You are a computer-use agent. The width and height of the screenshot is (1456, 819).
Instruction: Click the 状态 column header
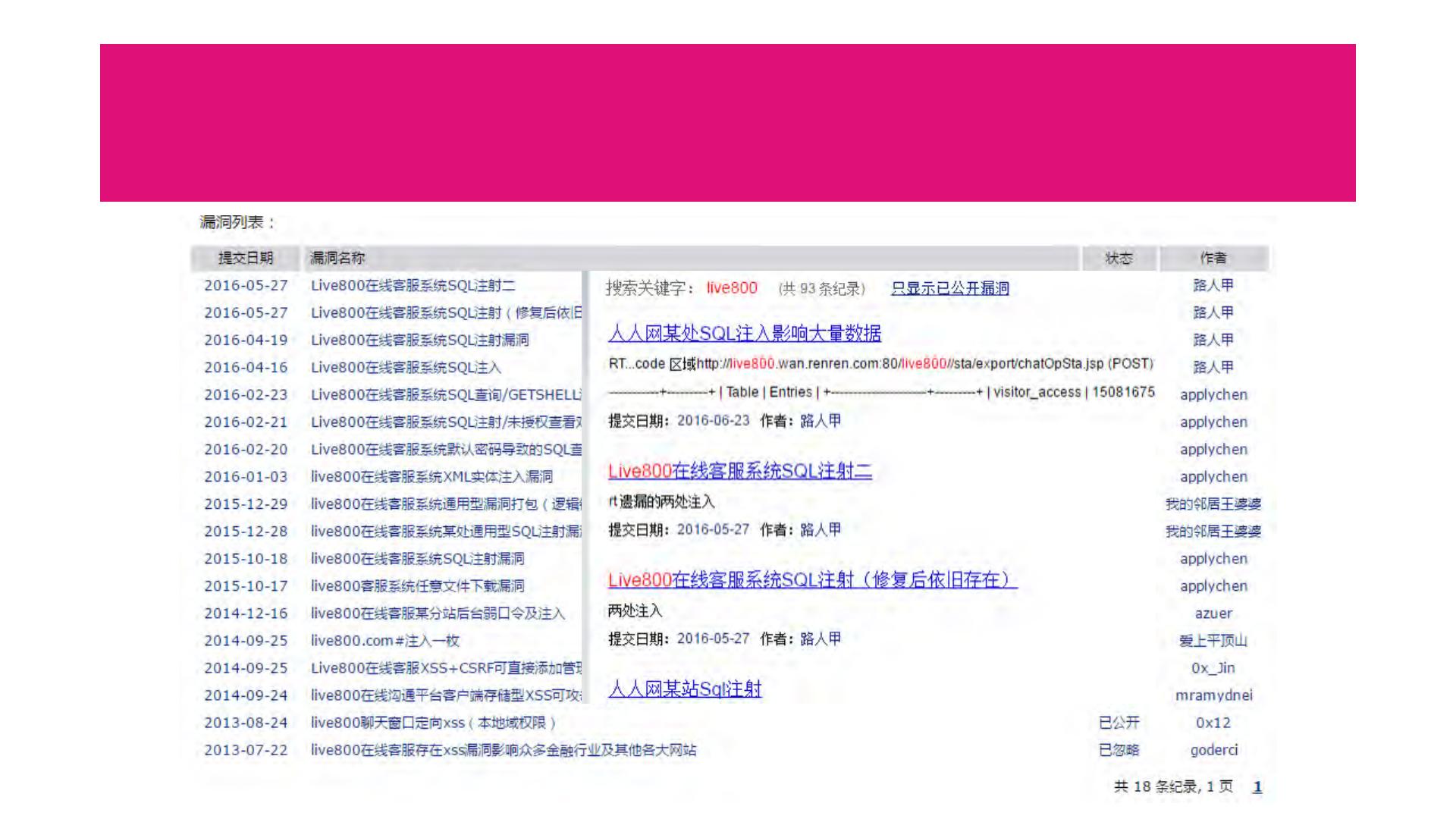[1119, 258]
